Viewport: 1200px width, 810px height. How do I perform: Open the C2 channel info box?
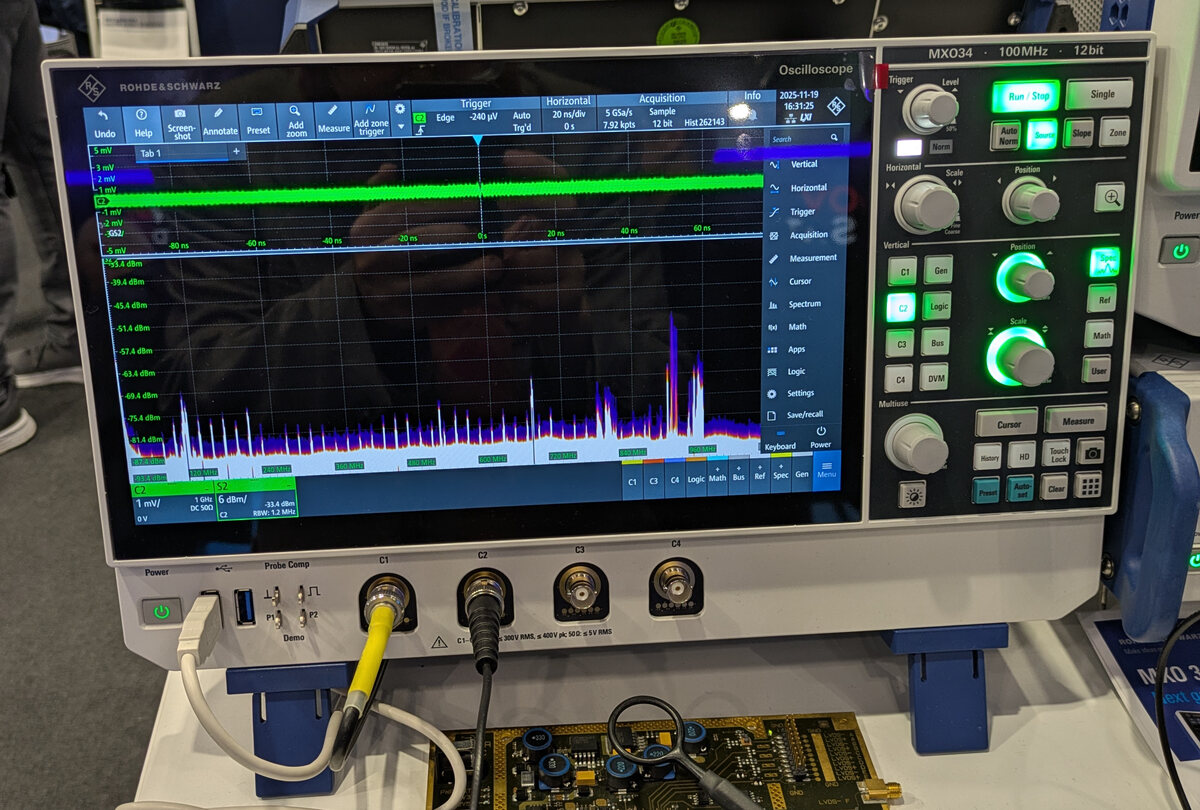tap(173, 503)
